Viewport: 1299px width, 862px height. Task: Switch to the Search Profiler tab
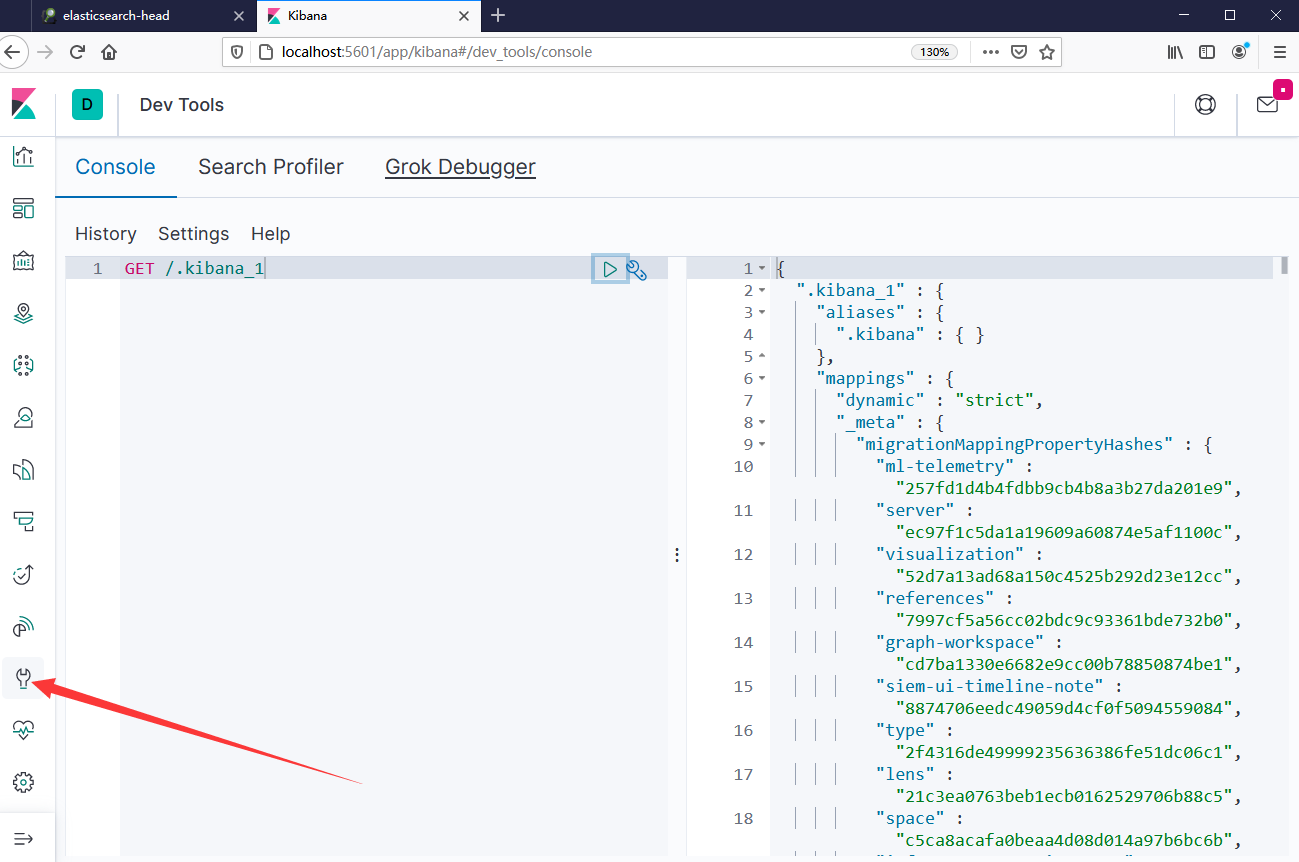(x=270, y=167)
